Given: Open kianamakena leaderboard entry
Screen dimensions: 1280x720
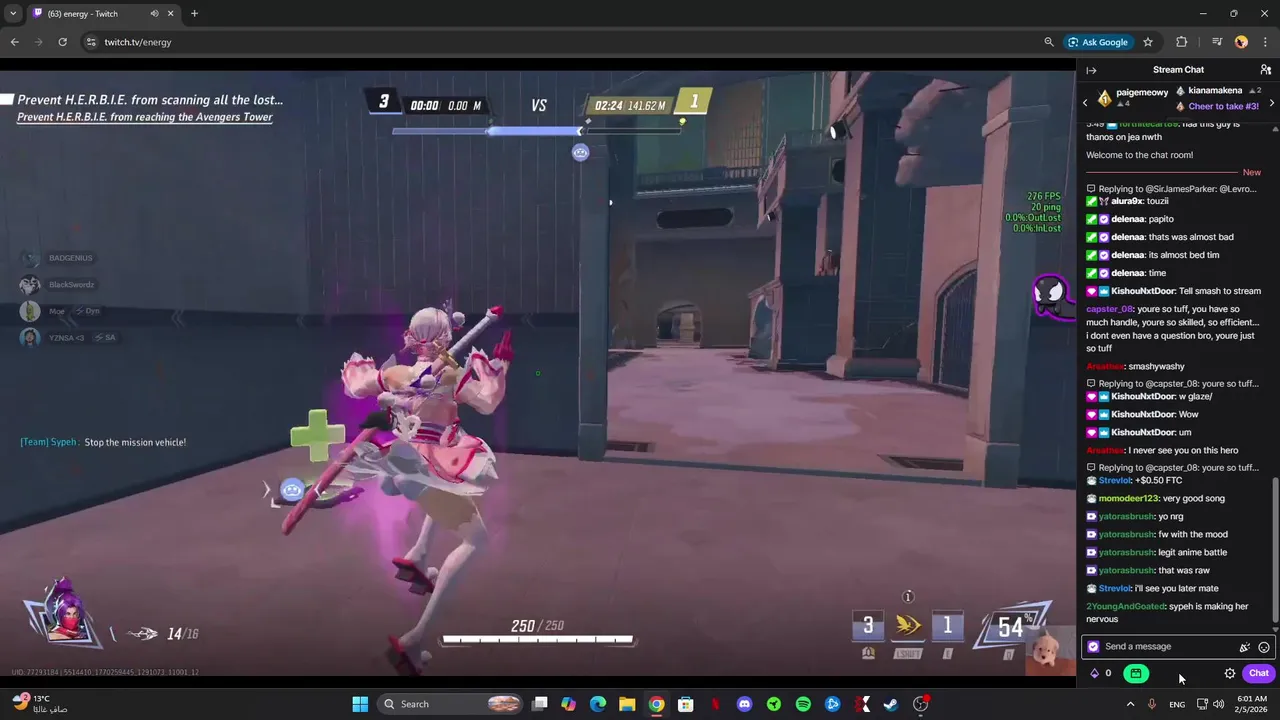Looking at the screenshot, I should (x=1218, y=91).
